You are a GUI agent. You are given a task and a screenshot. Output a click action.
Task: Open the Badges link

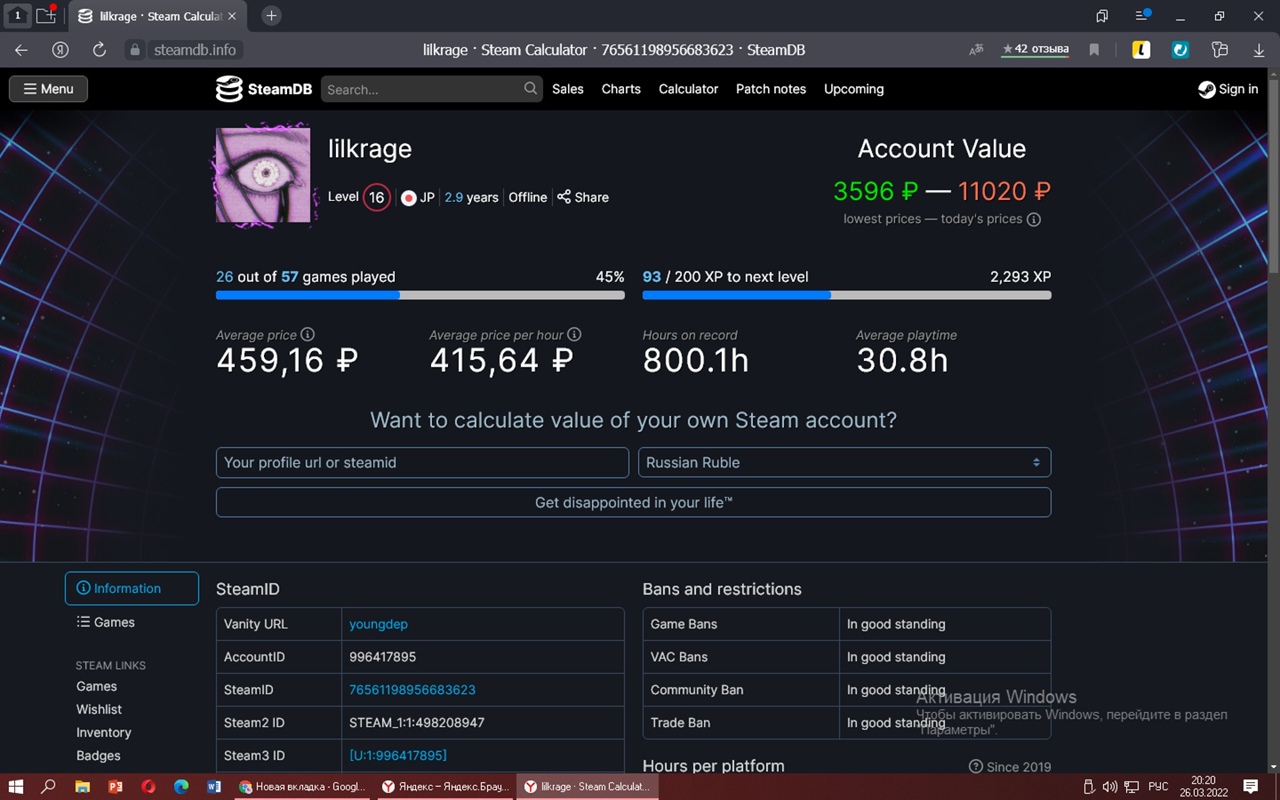[x=98, y=755]
